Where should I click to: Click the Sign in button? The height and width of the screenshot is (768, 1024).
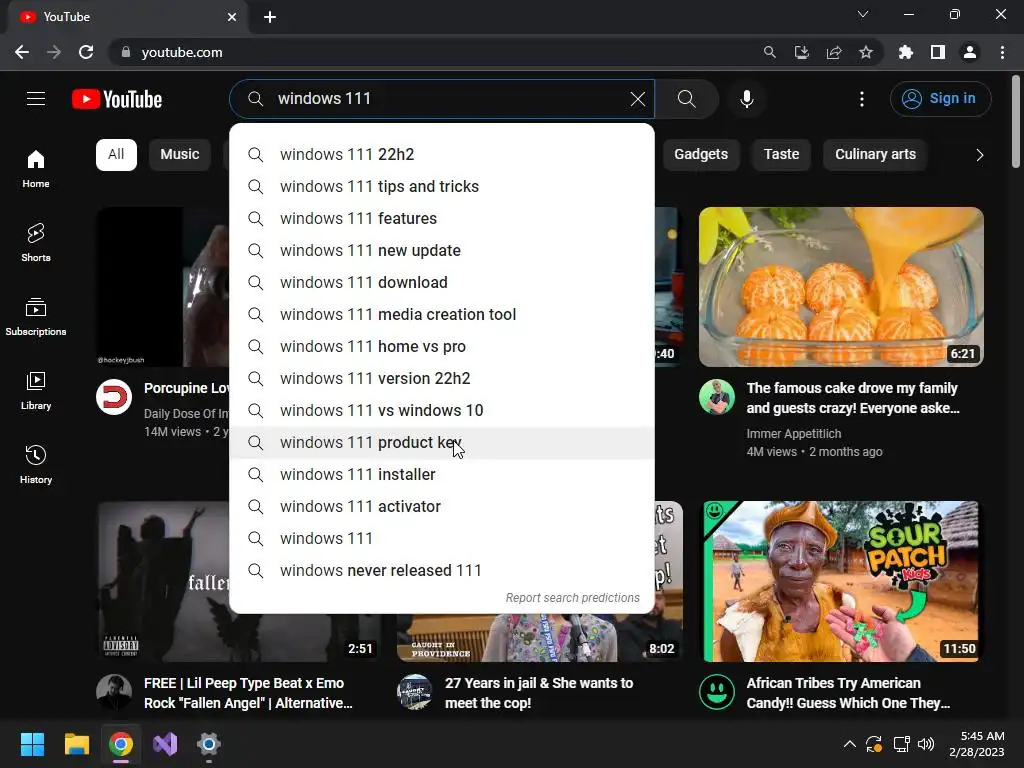pos(940,99)
